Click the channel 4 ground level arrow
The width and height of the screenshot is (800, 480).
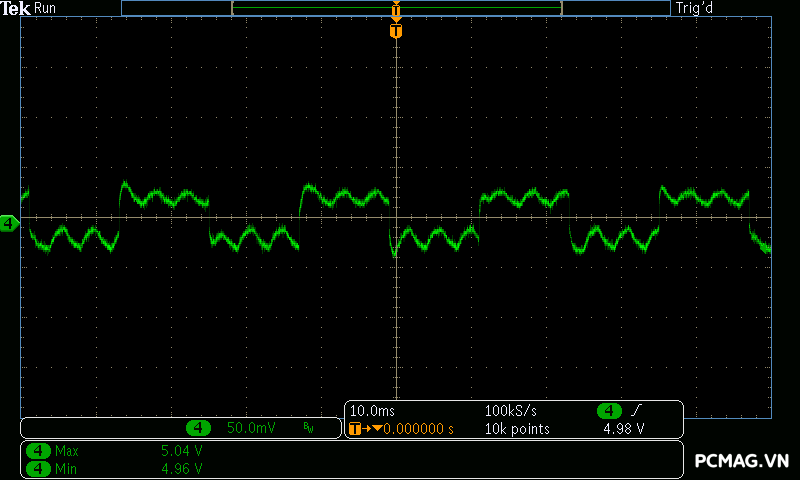coord(9,224)
